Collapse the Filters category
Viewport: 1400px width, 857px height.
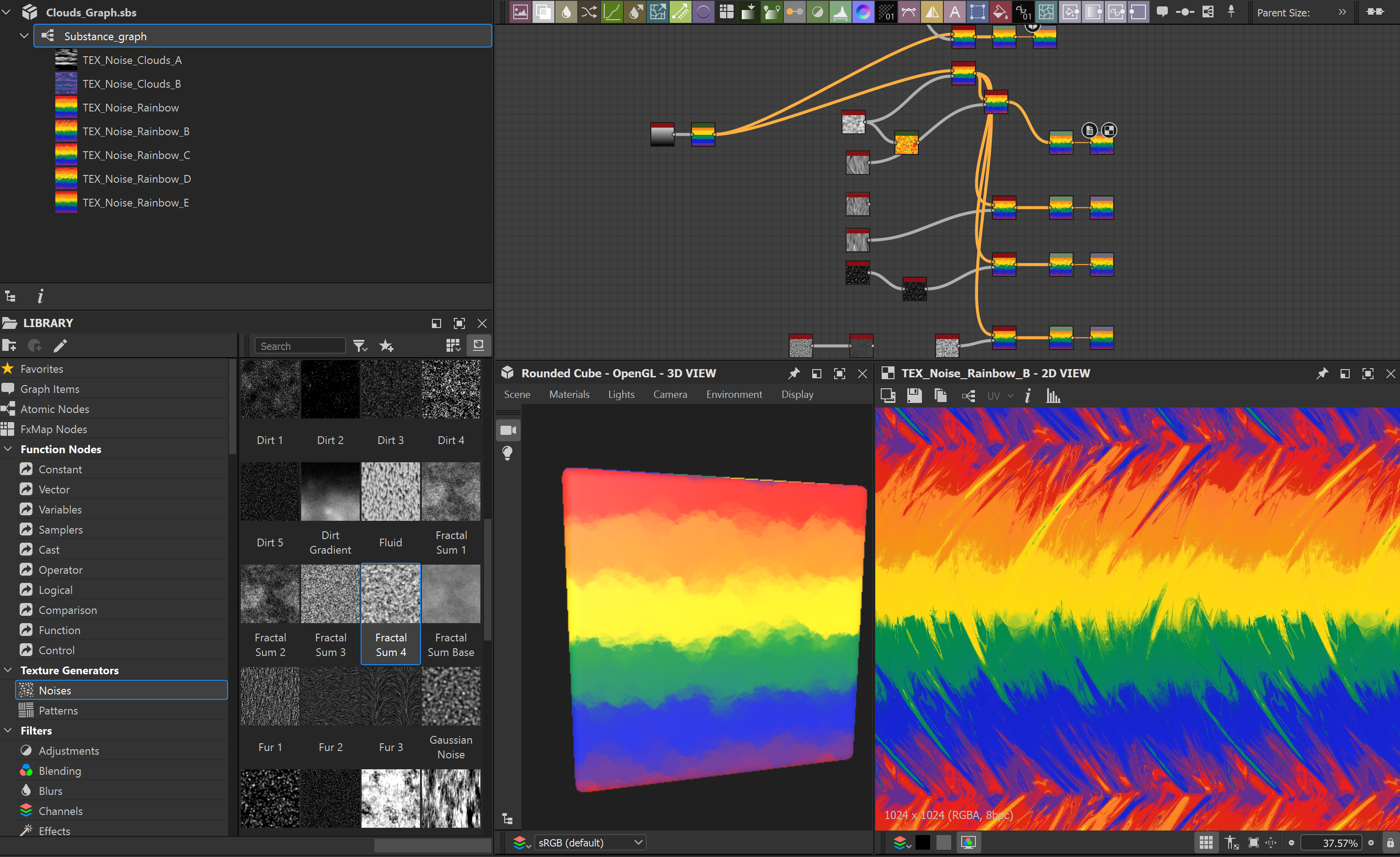tap(8, 730)
